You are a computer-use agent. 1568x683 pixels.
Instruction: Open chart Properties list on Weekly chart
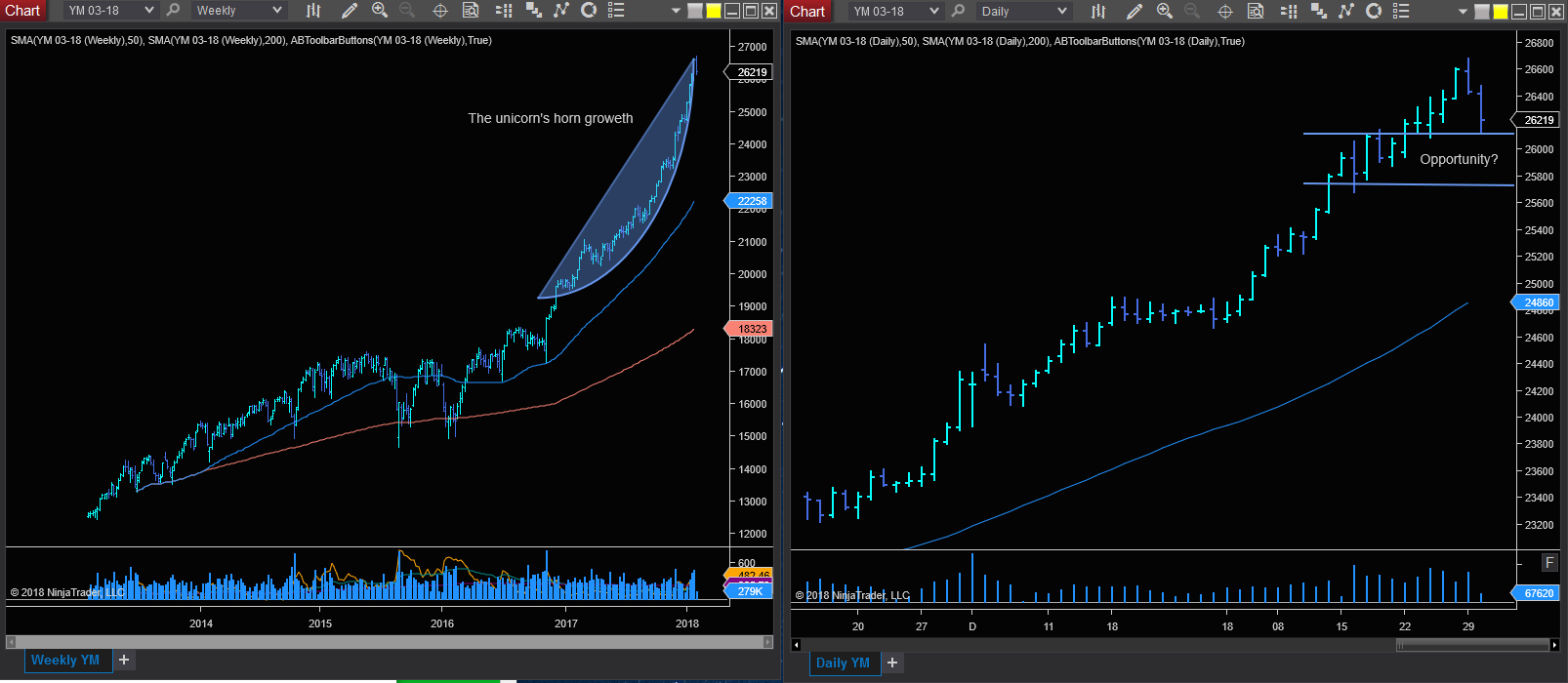pos(616,11)
